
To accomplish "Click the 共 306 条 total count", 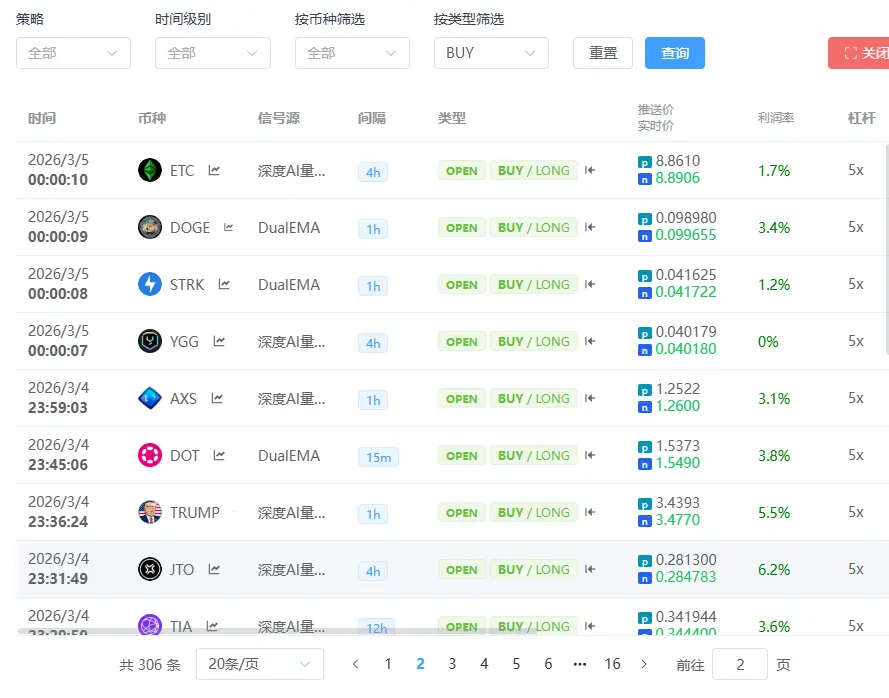I will pyautogui.click(x=150, y=665).
